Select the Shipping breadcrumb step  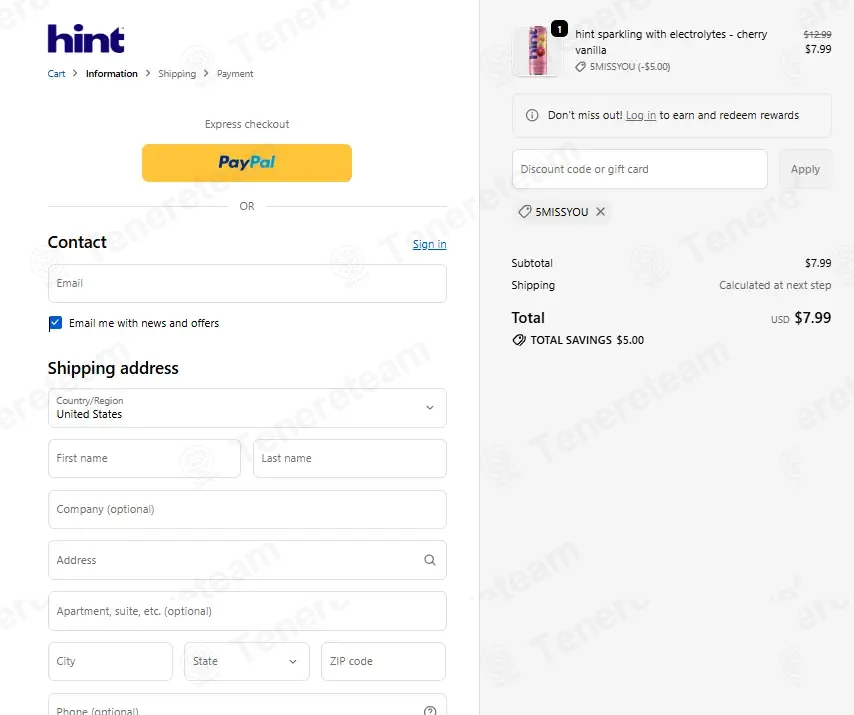point(177,74)
